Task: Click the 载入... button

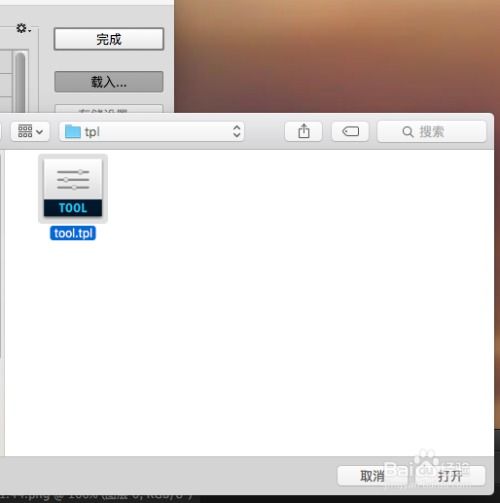Action: click(x=109, y=81)
